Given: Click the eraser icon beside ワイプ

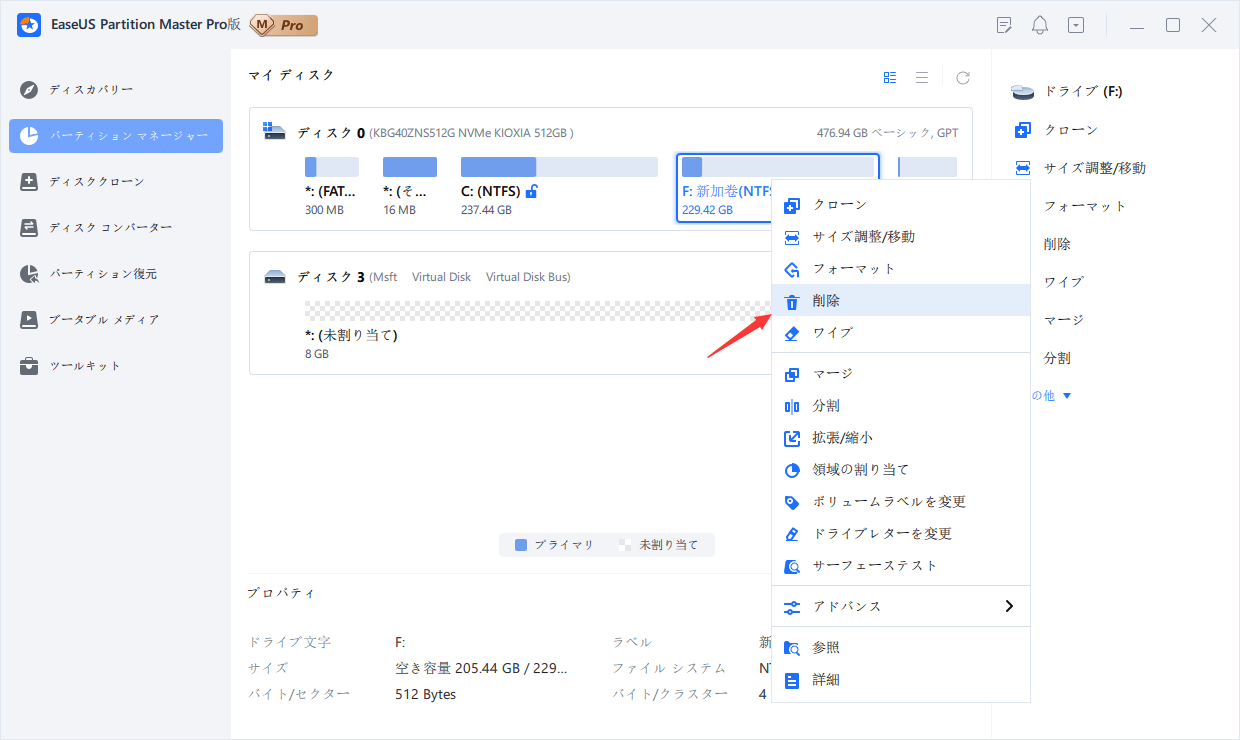Looking at the screenshot, I should [792, 333].
